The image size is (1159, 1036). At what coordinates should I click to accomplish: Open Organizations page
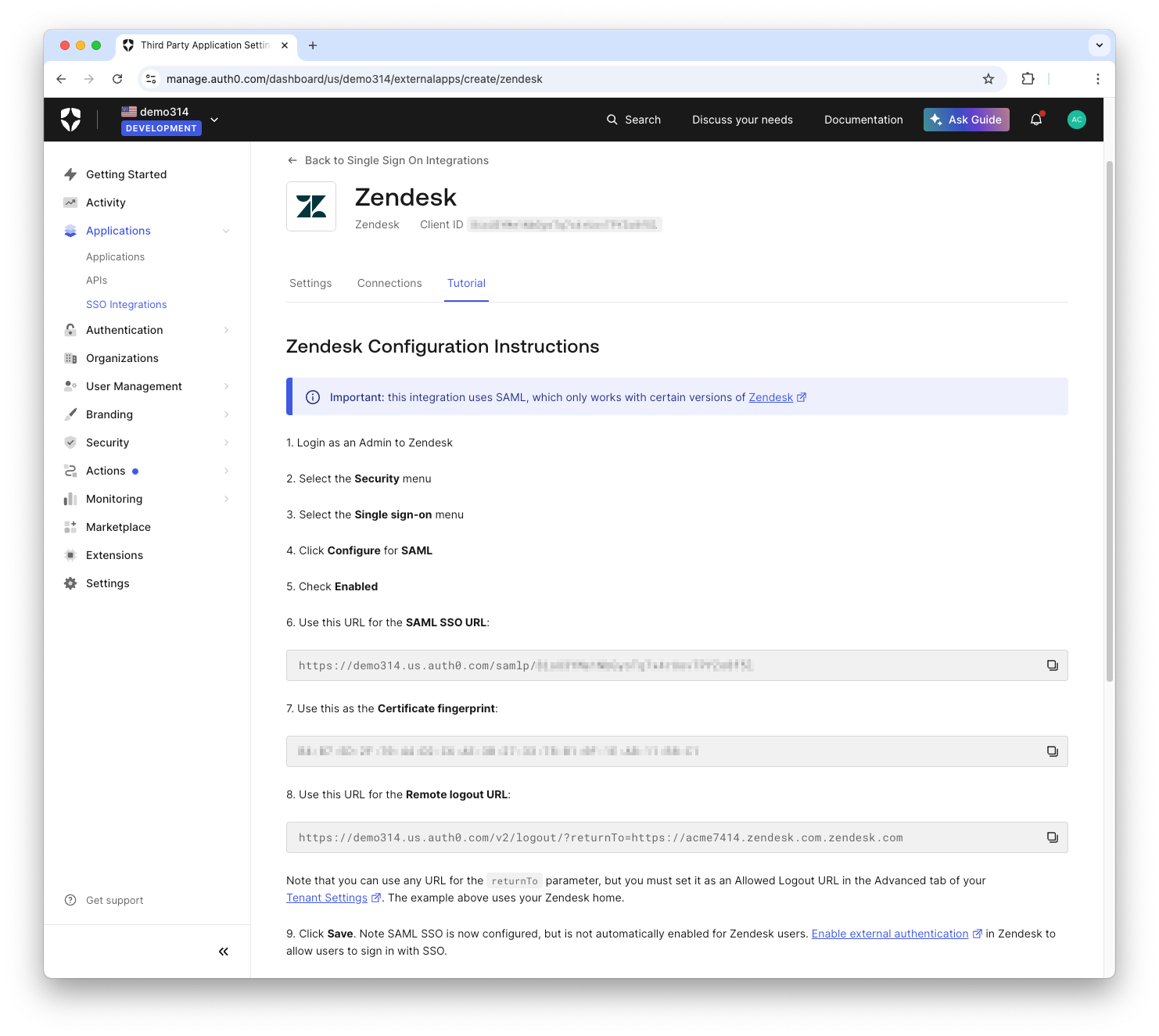[122, 358]
